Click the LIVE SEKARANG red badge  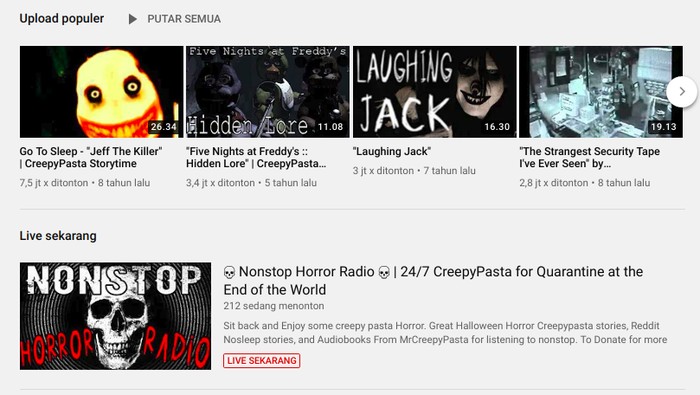tap(262, 361)
